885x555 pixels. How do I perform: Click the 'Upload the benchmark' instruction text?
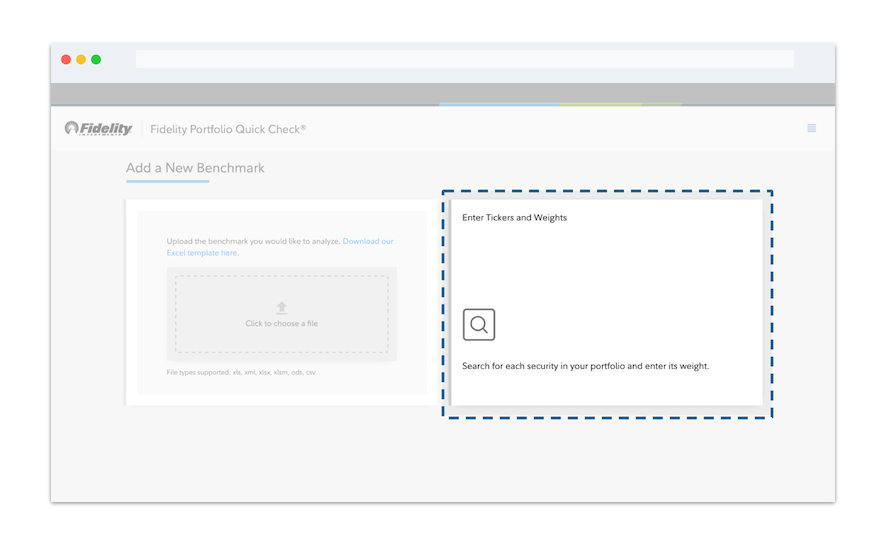pyautogui.click(x=254, y=242)
